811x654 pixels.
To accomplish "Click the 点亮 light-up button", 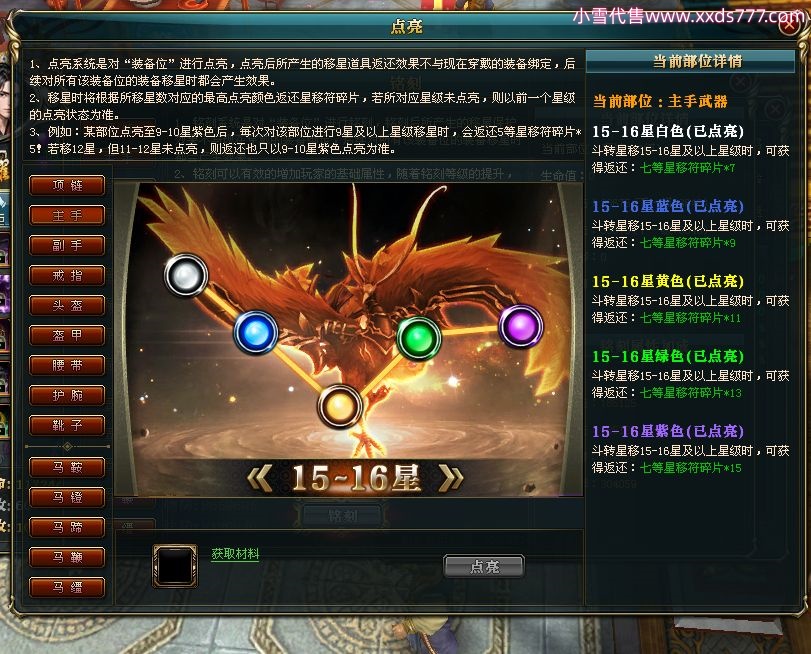I will [x=484, y=567].
